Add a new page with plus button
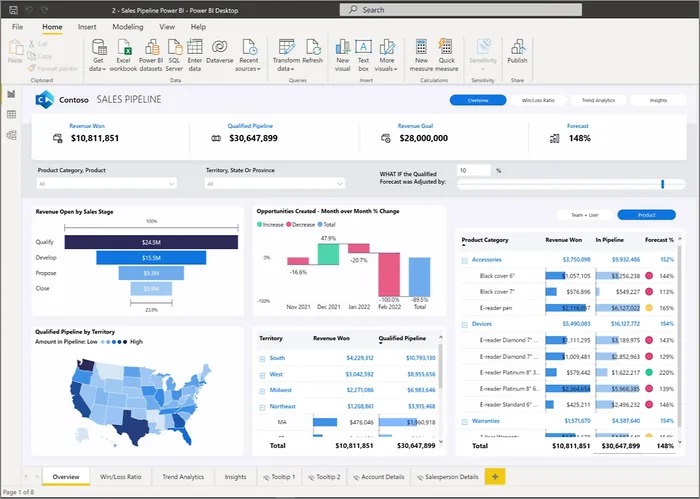 [x=495, y=477]
